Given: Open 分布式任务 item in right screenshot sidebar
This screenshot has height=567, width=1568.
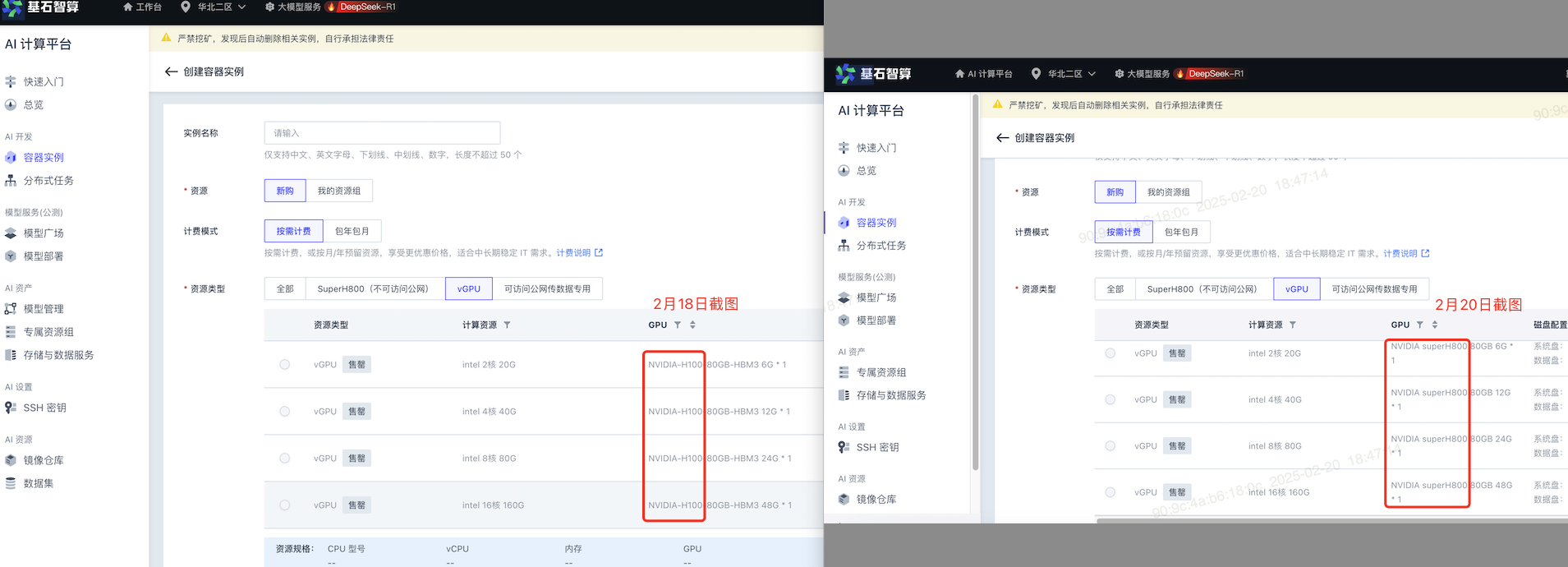Looking at the screenshot, I should pos(881,246).
